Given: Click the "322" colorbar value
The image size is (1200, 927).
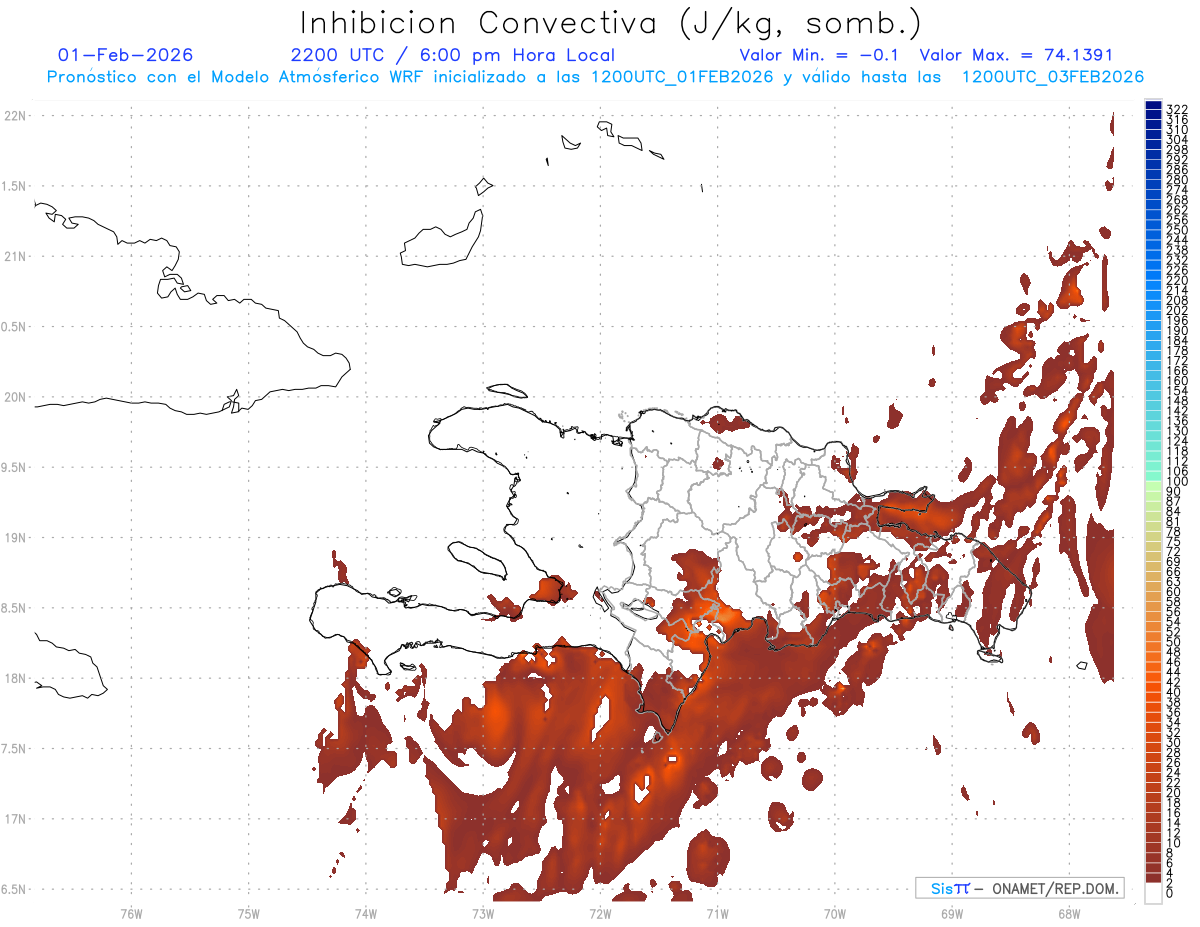Looking at the screenshot, I should click(x=1177, y=109).
